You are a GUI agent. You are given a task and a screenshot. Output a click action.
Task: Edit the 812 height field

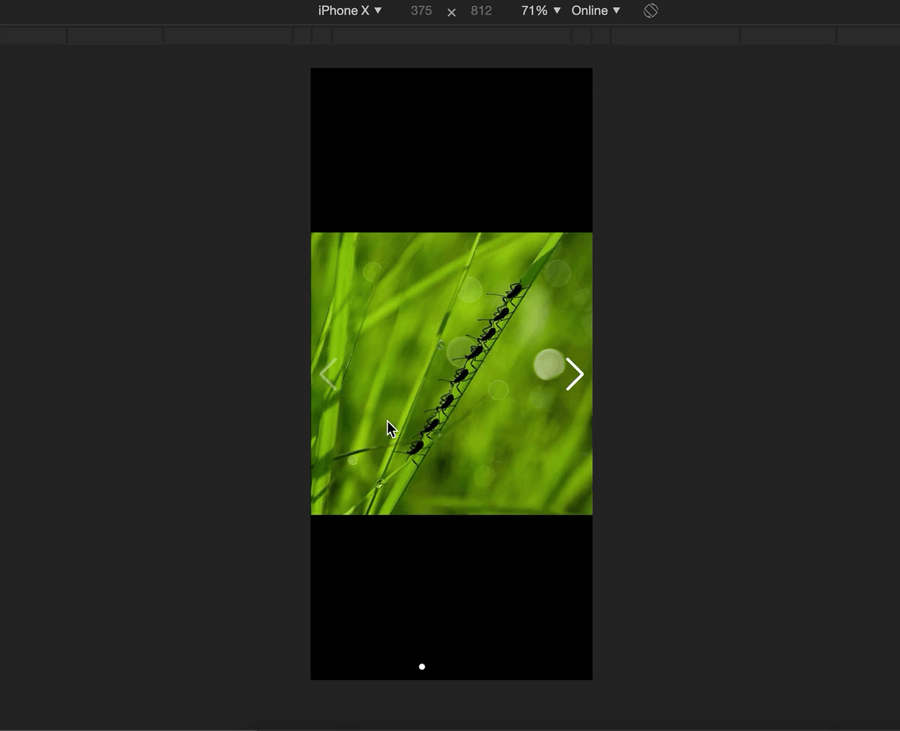click(481, 10)
